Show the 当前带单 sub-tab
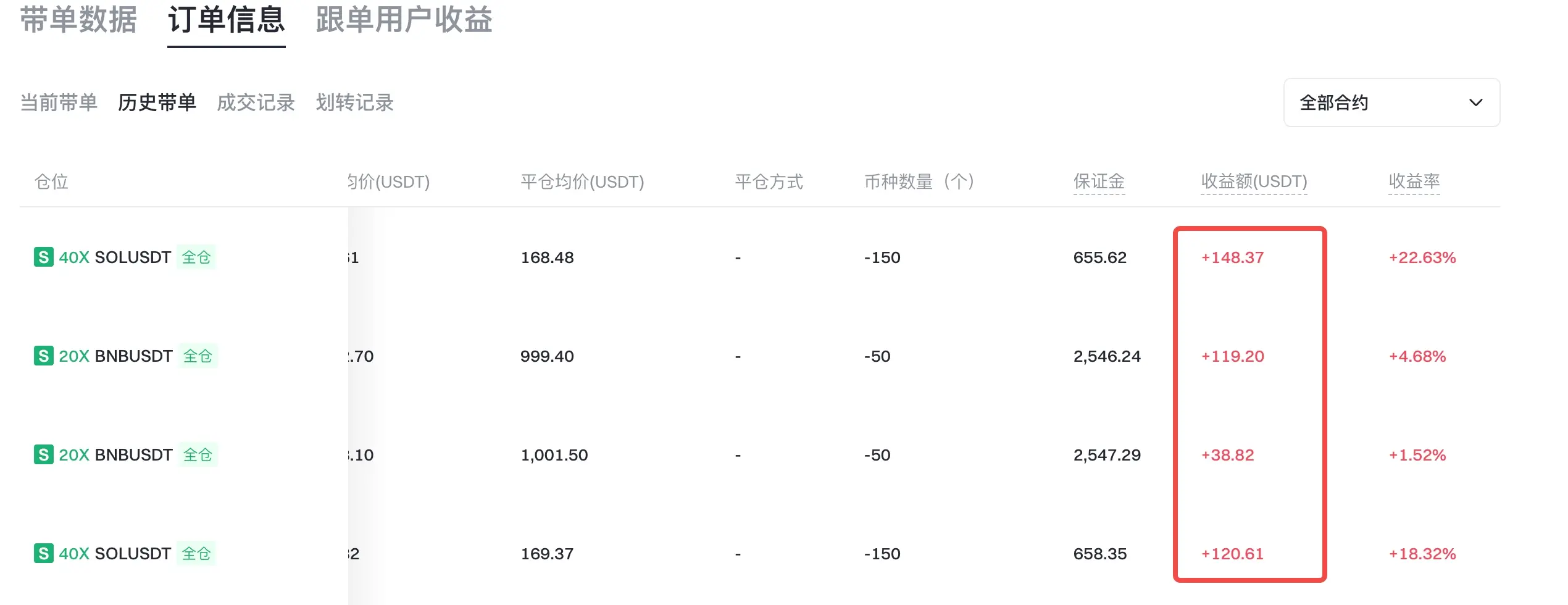The height and width of the screenshot is (605, 1568). 59,102
